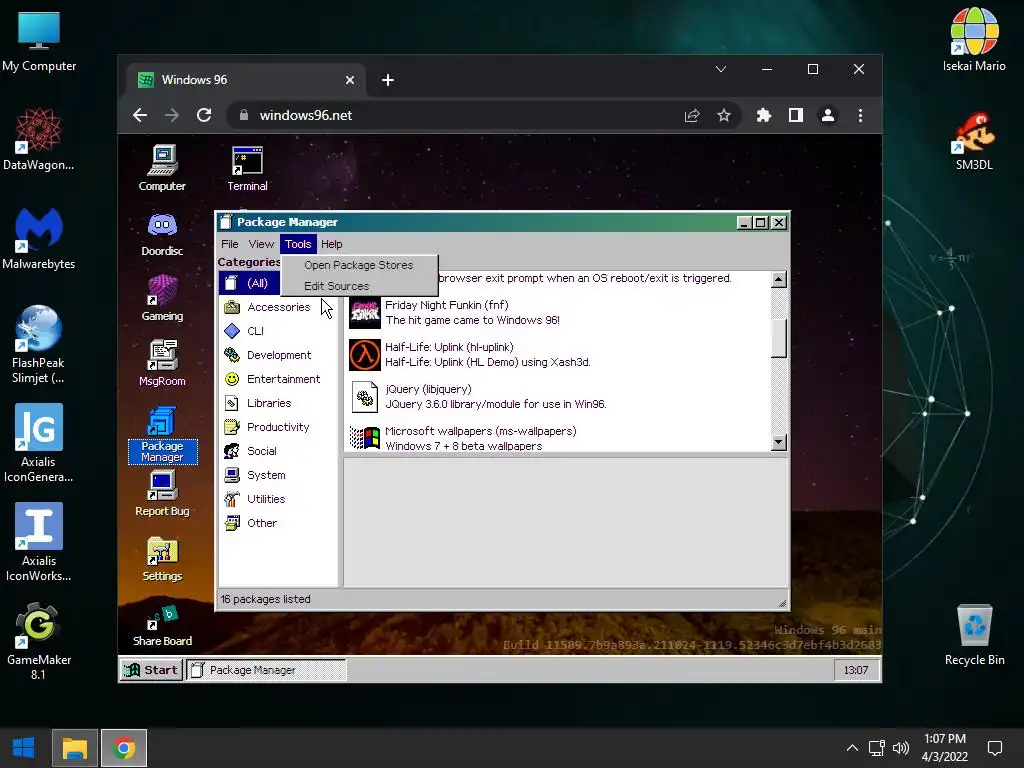Click the Chrome extensions puzzle icon

[x=763, y=115]
